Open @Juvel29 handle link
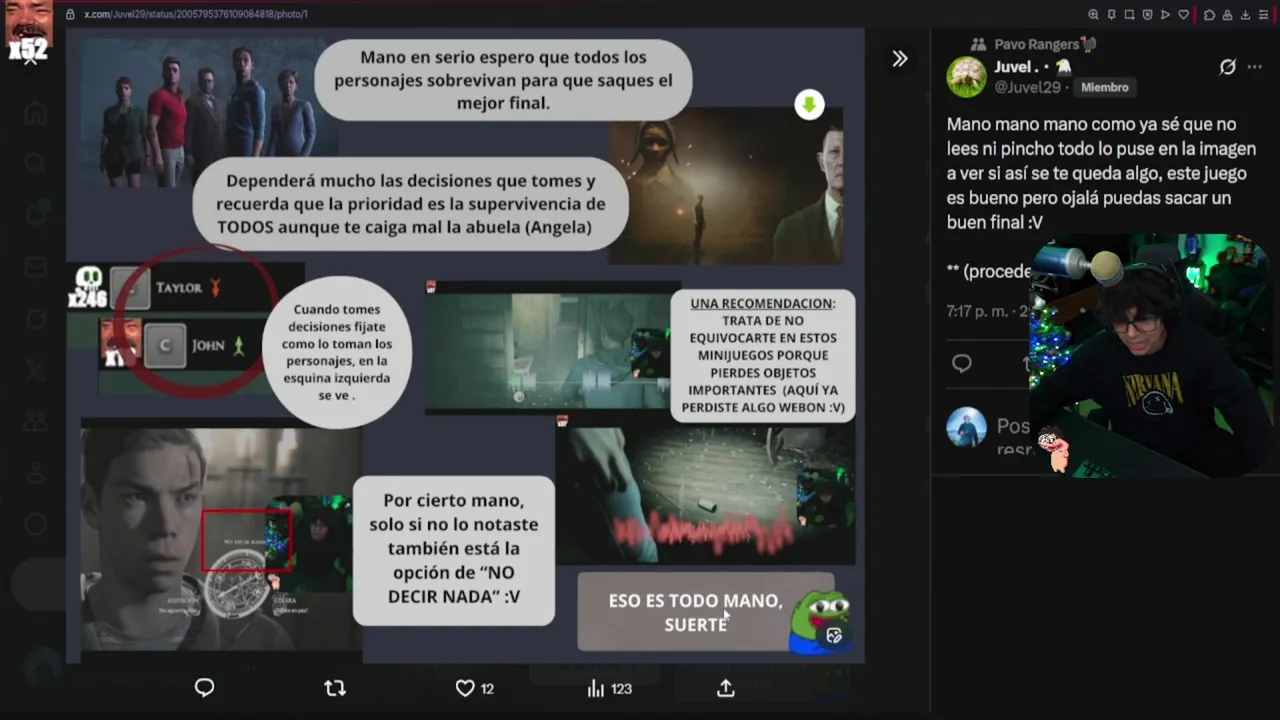 [1027, 87]
